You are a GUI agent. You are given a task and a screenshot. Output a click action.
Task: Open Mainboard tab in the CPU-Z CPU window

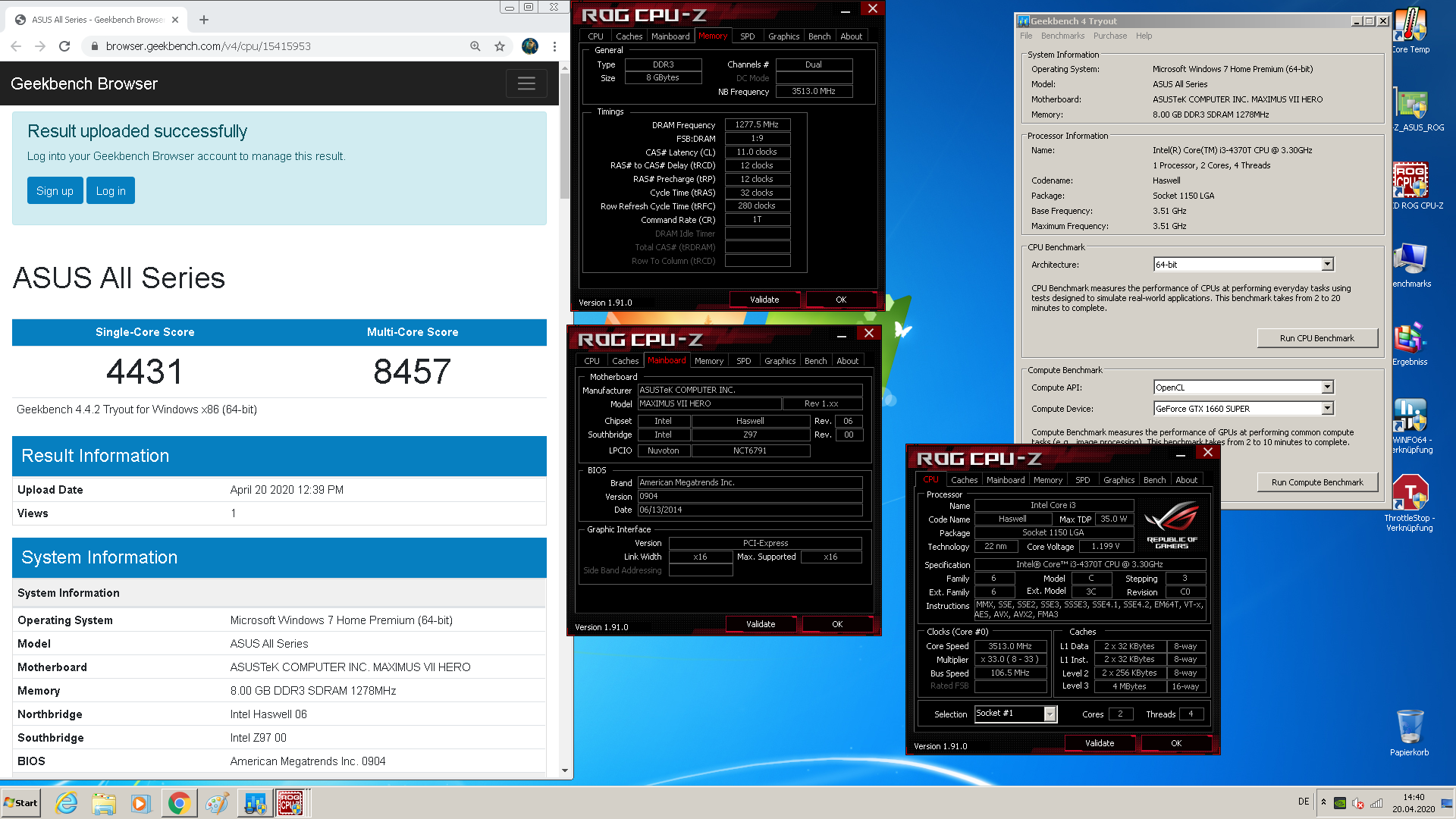(x=1005, y=480)
